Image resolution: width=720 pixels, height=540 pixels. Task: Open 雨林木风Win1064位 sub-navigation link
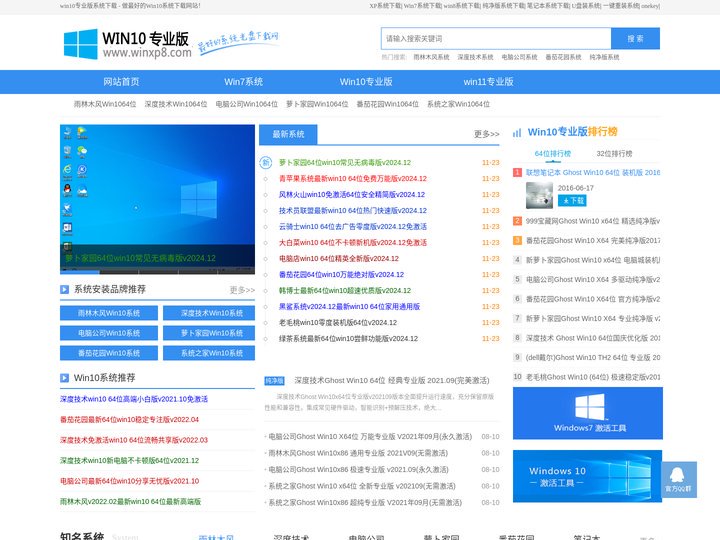(x=105, y=104)
